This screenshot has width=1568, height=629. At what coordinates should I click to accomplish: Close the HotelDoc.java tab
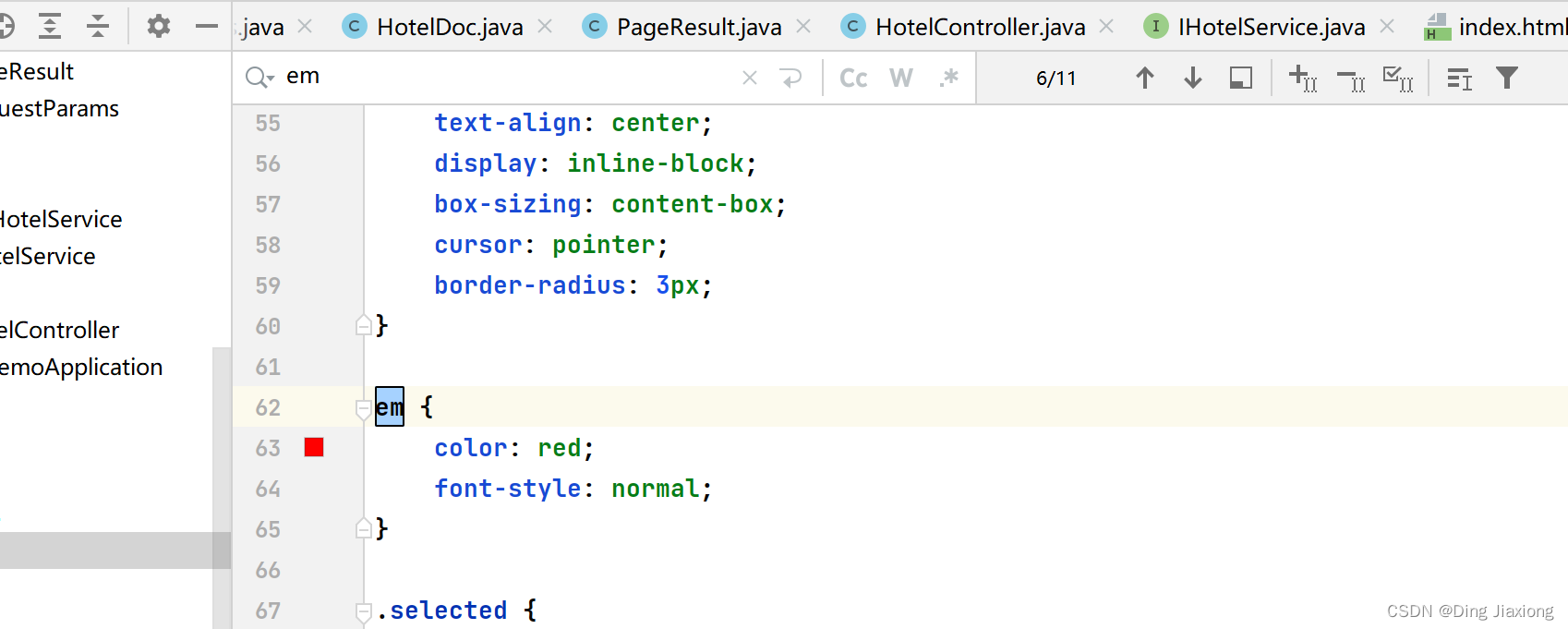pos(545,27)
